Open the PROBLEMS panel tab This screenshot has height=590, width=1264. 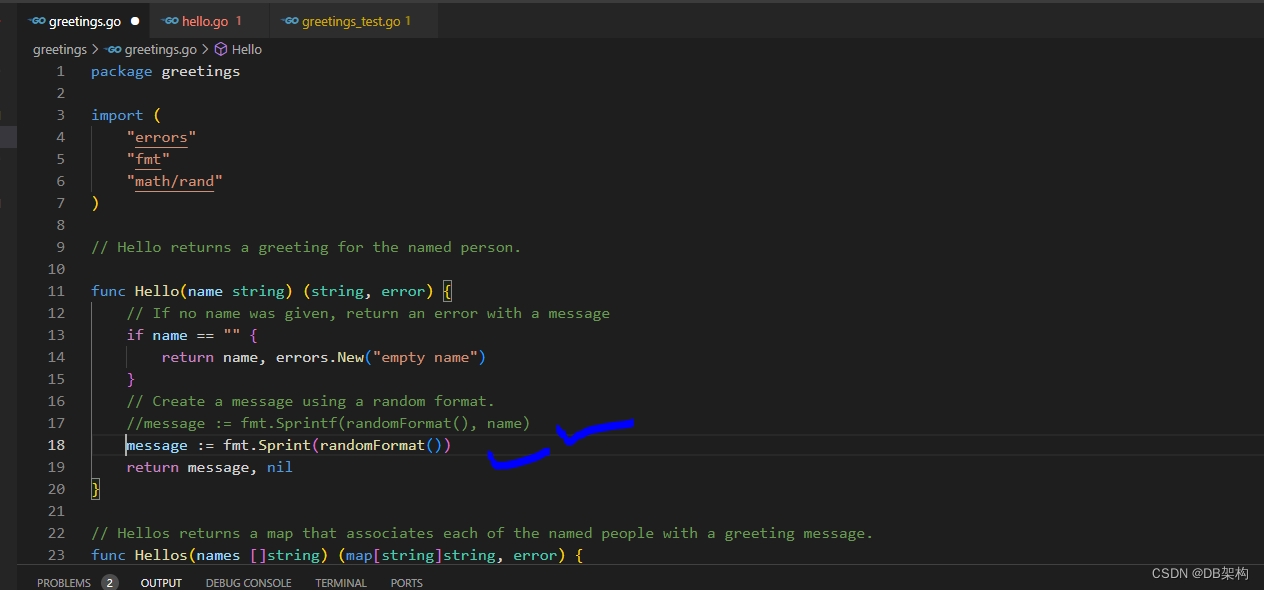pos(64,582)
